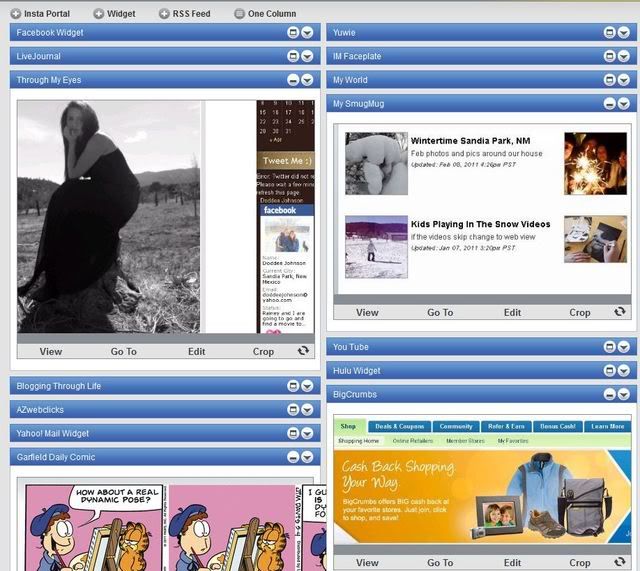Click Crop in BigCrumbs widget
This screenshot has width=640, height=571.
point(580,563)
